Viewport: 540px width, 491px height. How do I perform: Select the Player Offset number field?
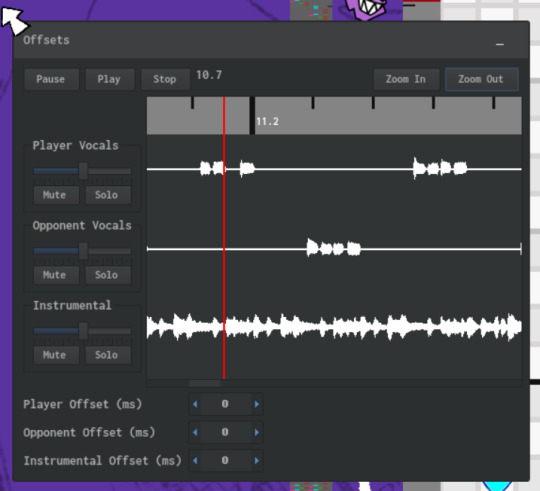[226, 404]
